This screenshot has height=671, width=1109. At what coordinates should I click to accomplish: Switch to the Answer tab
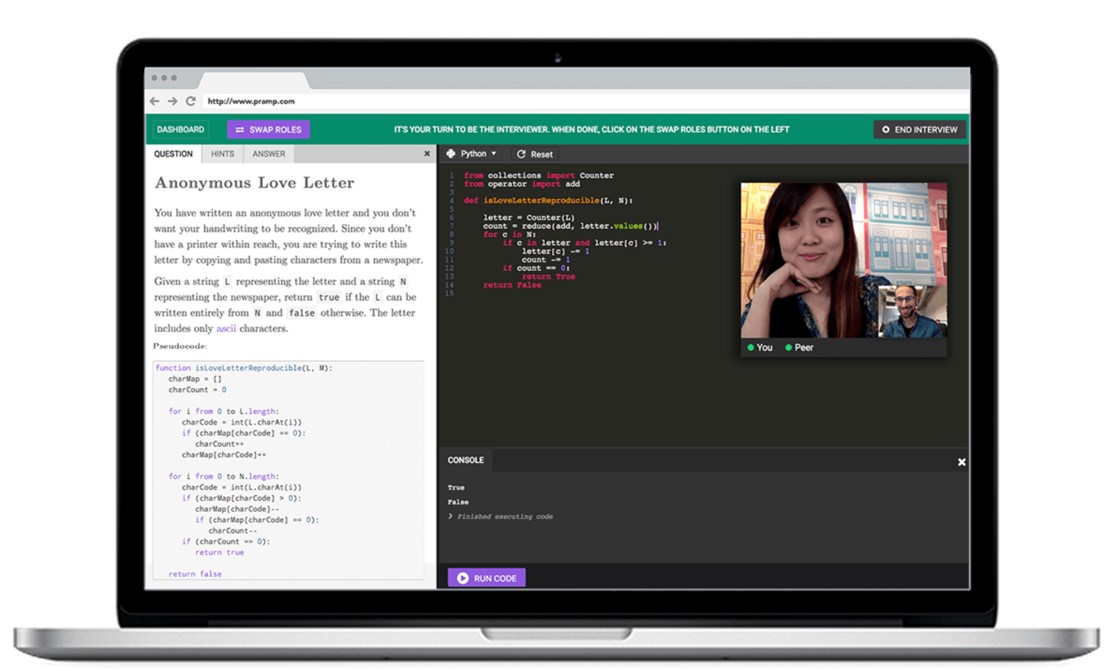[269, 153]
